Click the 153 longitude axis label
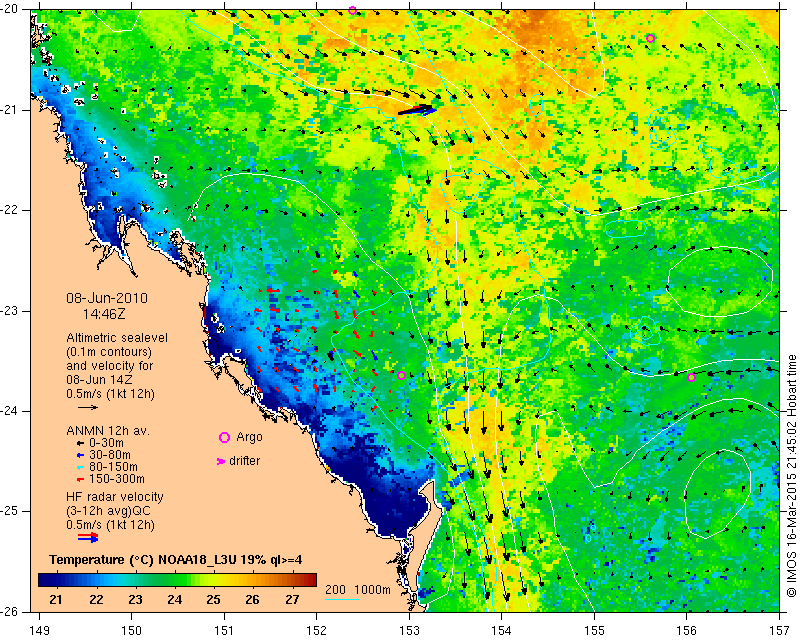 pyautogui.click(x=409, y=631)
